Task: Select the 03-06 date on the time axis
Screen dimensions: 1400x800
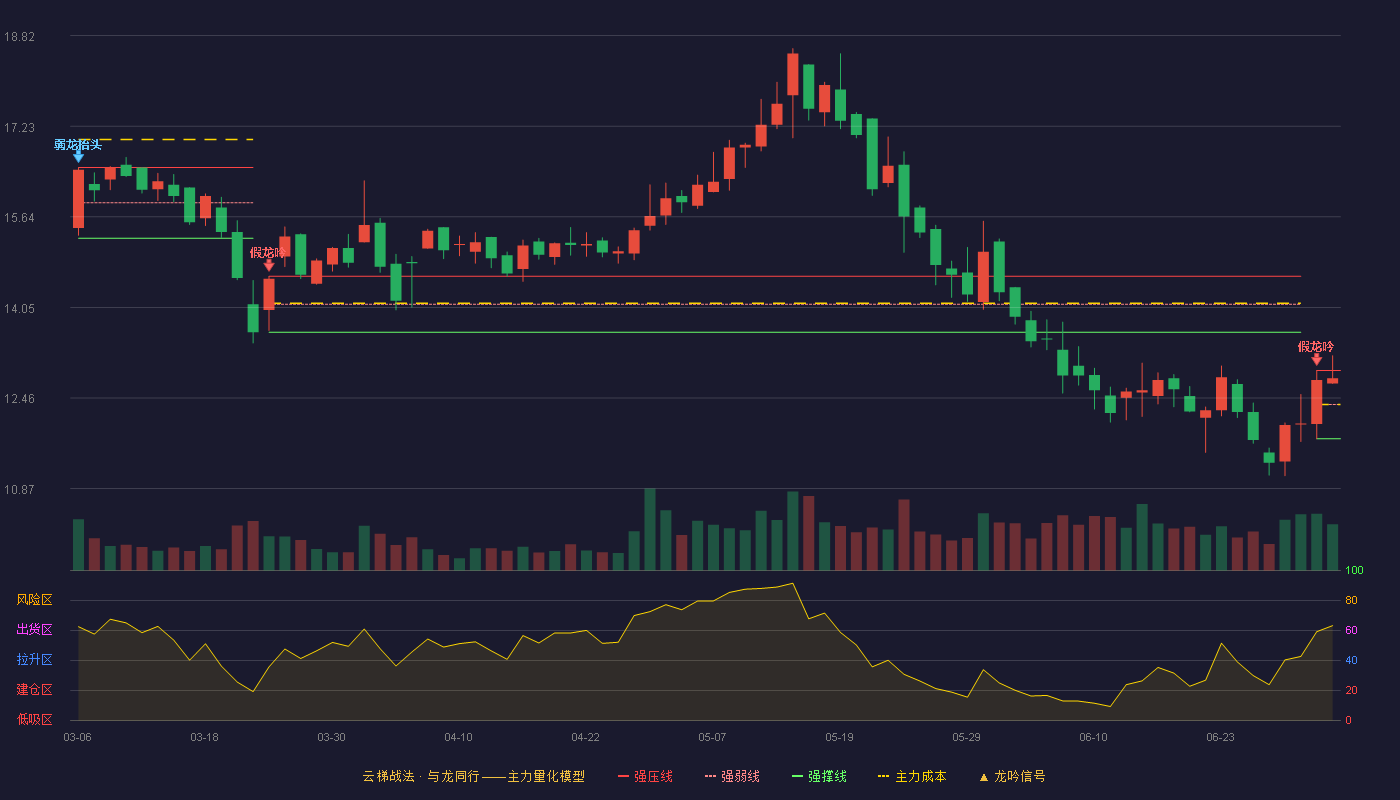Action: tap(77, 737)
